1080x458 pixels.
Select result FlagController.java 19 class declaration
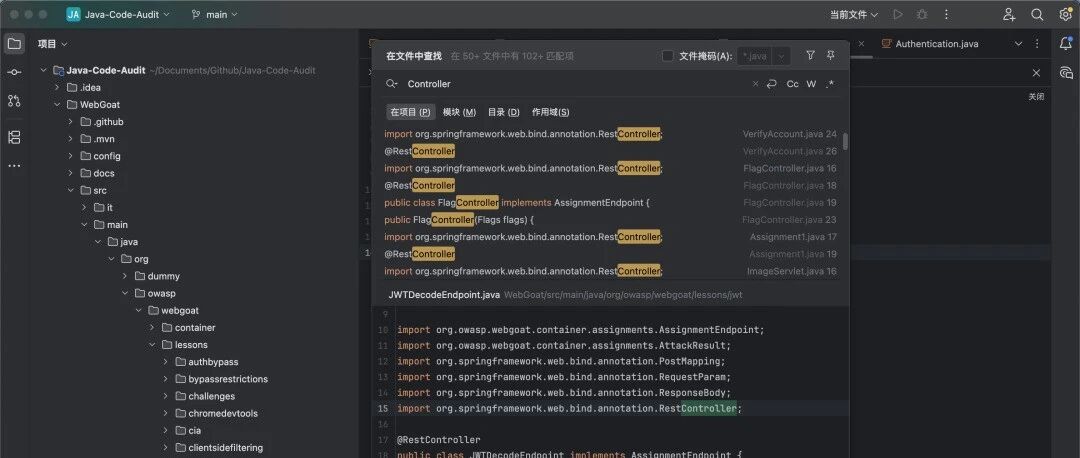610,203
